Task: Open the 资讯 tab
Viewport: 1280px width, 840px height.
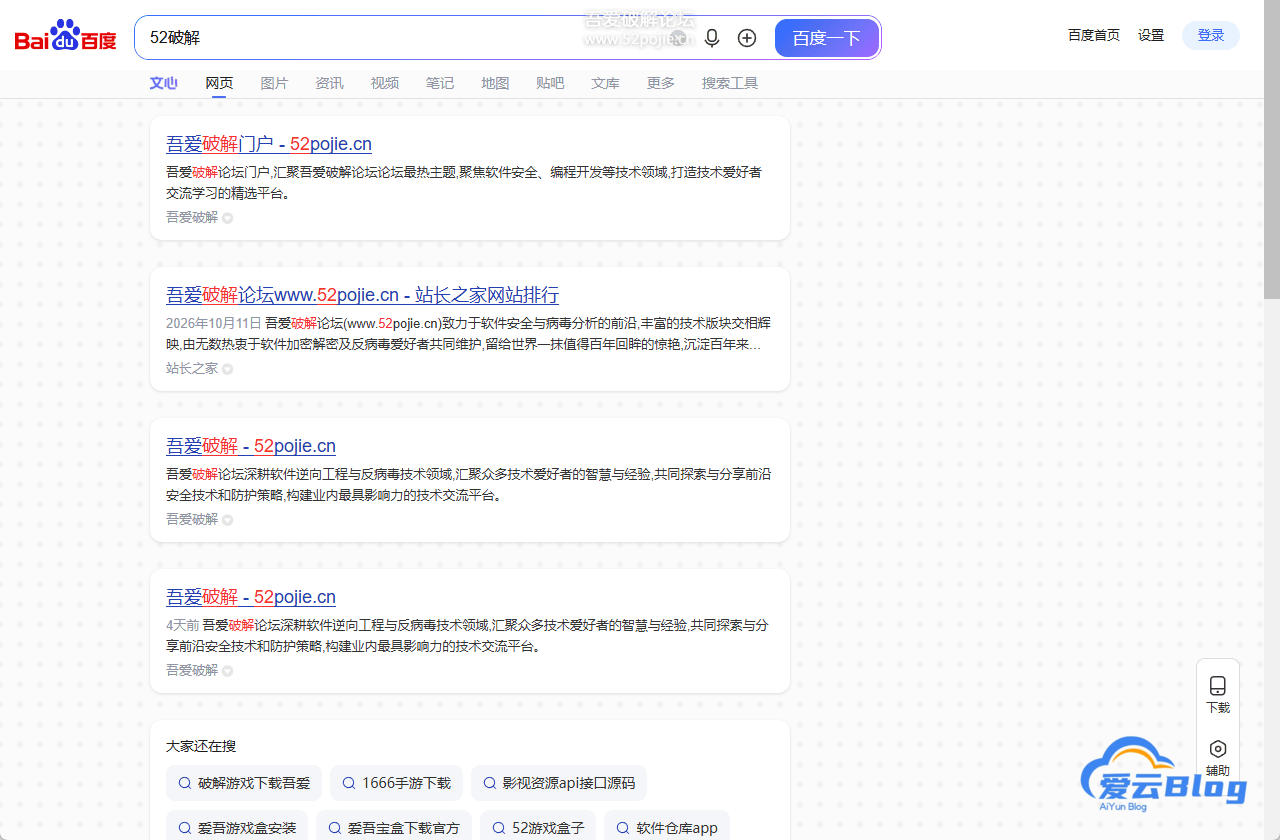Action: 329,83
